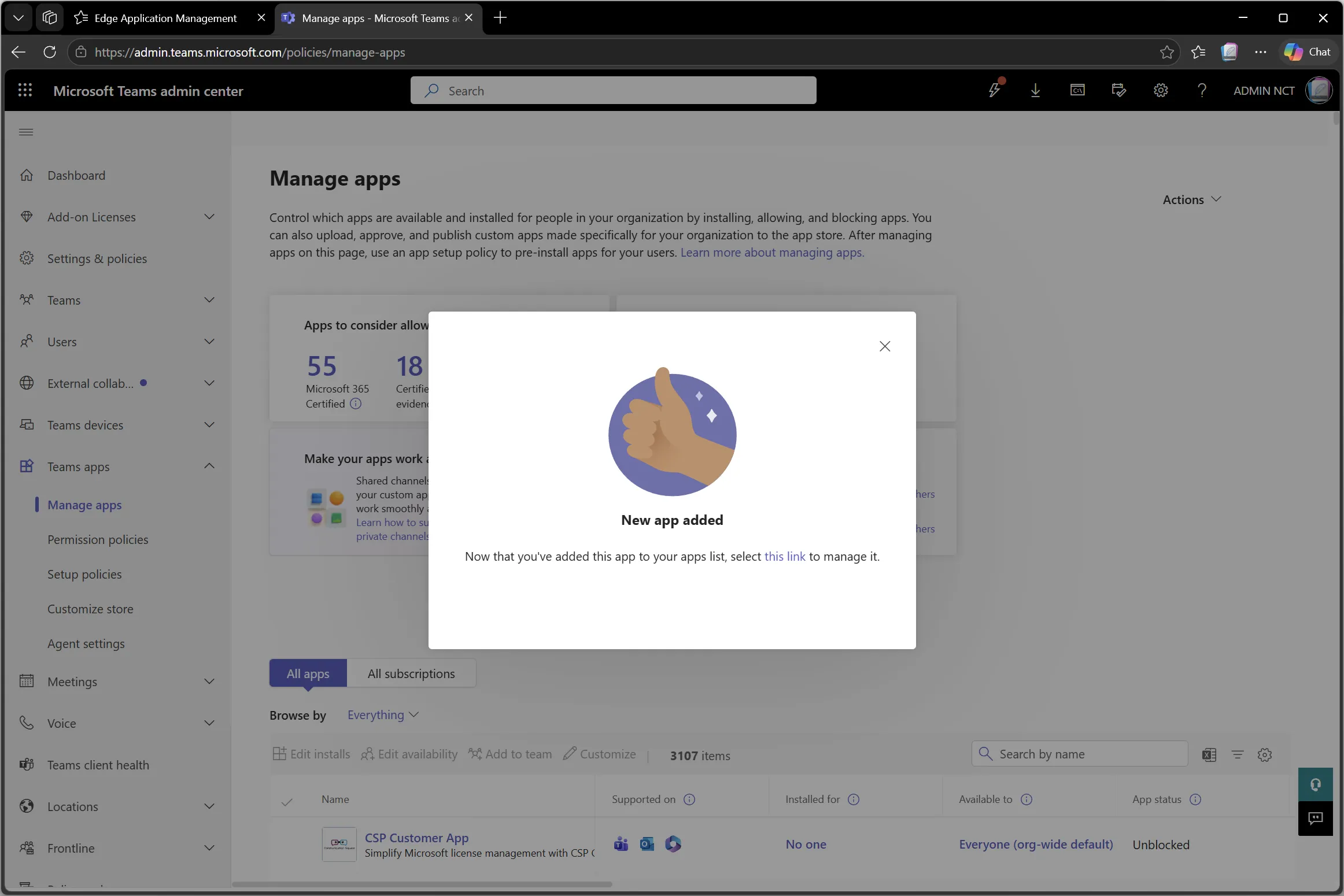Open Agent settings in sidebar

coord(86,643)
